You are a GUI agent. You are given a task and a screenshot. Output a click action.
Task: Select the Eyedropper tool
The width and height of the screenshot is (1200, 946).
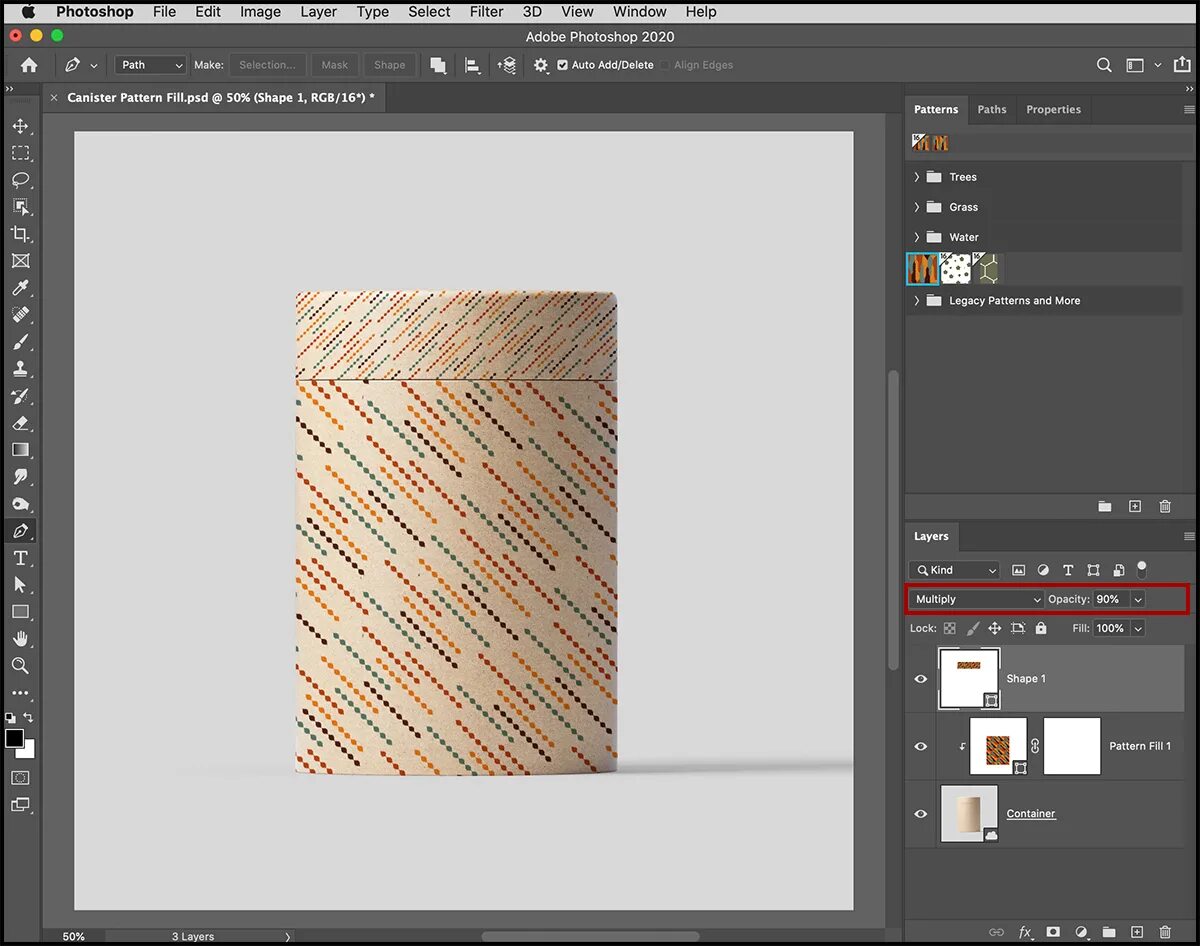click(20, 288)
